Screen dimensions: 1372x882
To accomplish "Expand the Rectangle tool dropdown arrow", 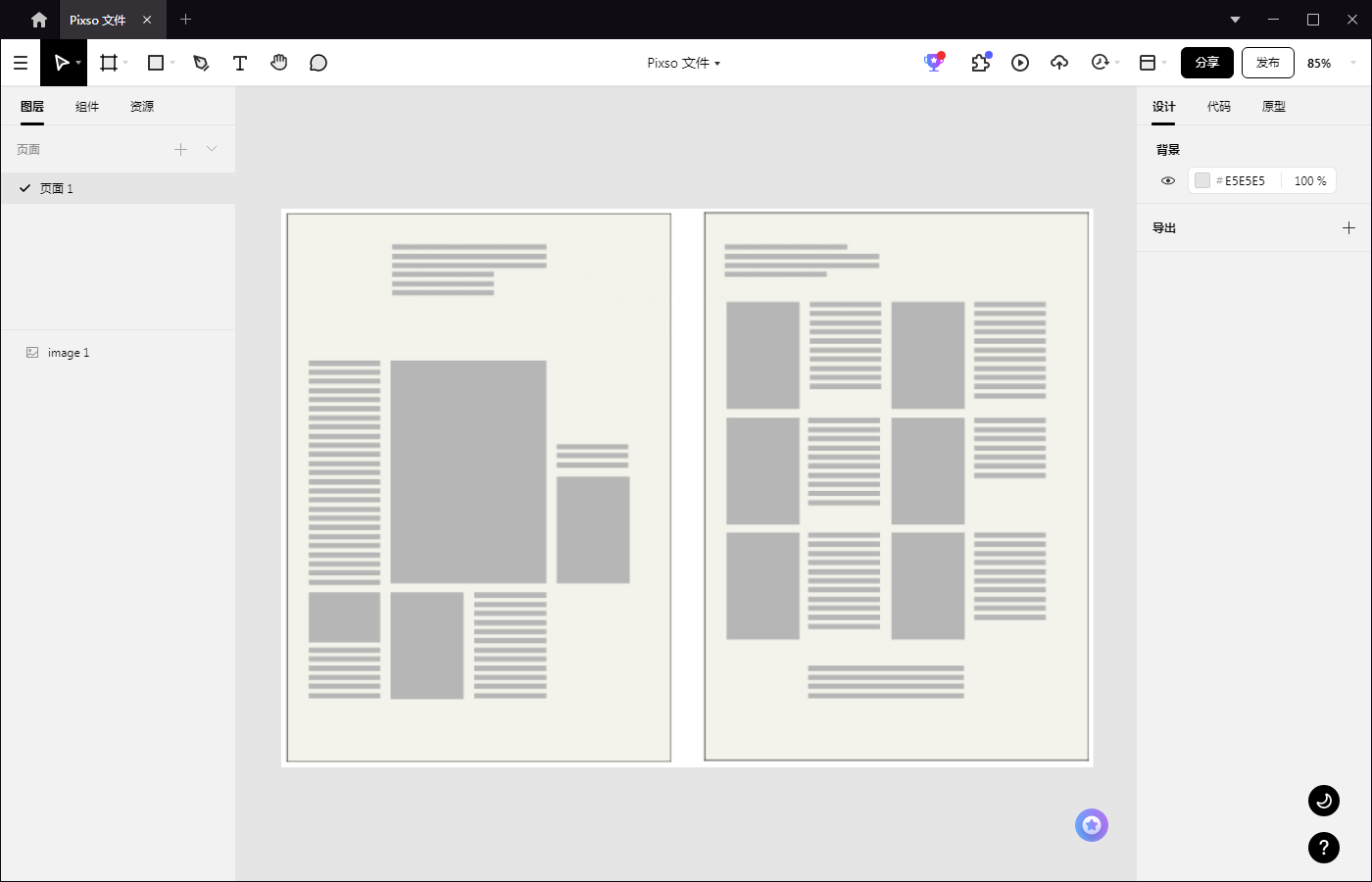I will click(172, 63).
